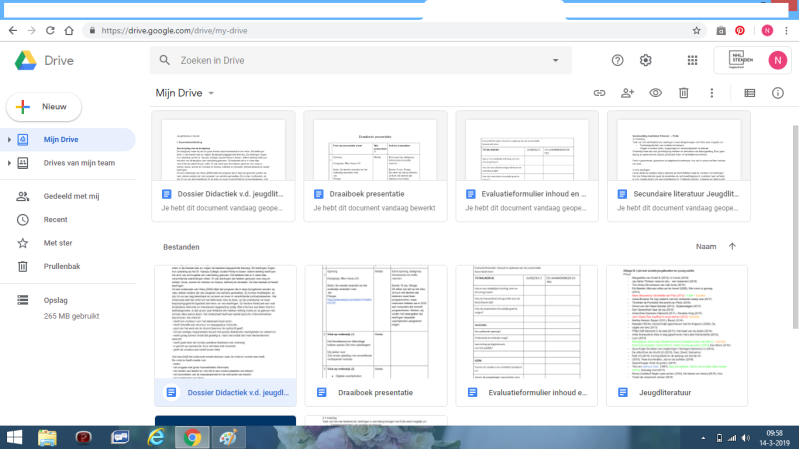The width and height of the screenshot is (799, 449).
Task: Show file details info panel
Action: (778, 93)
